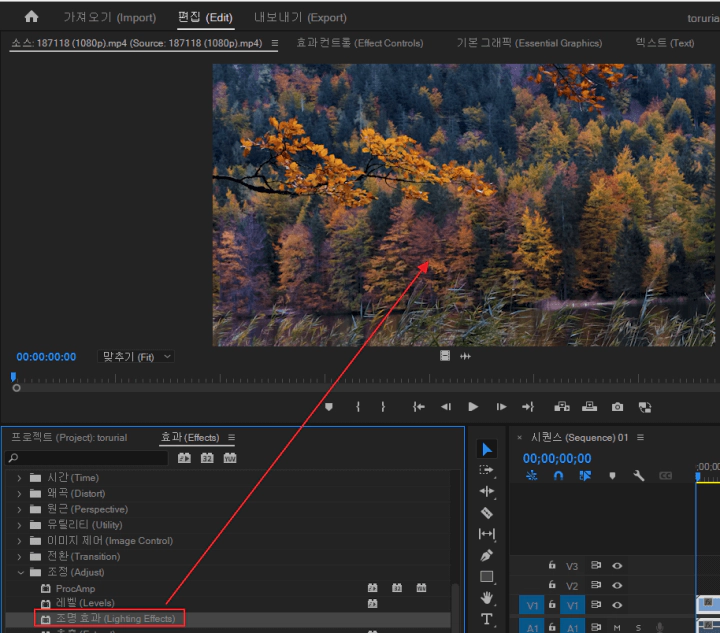Screen dimensions: 720x633
Task: Filter by 32-bit Color effects icon
Action: coord(207,458)
